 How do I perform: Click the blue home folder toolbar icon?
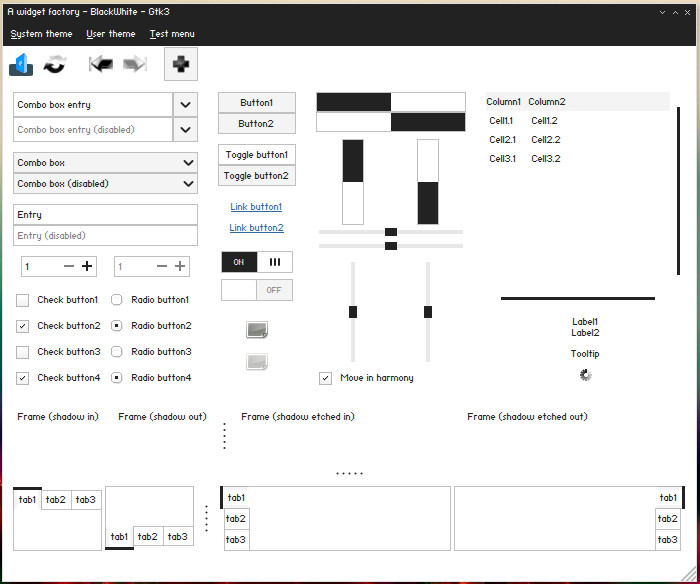[x=21, y=64]
